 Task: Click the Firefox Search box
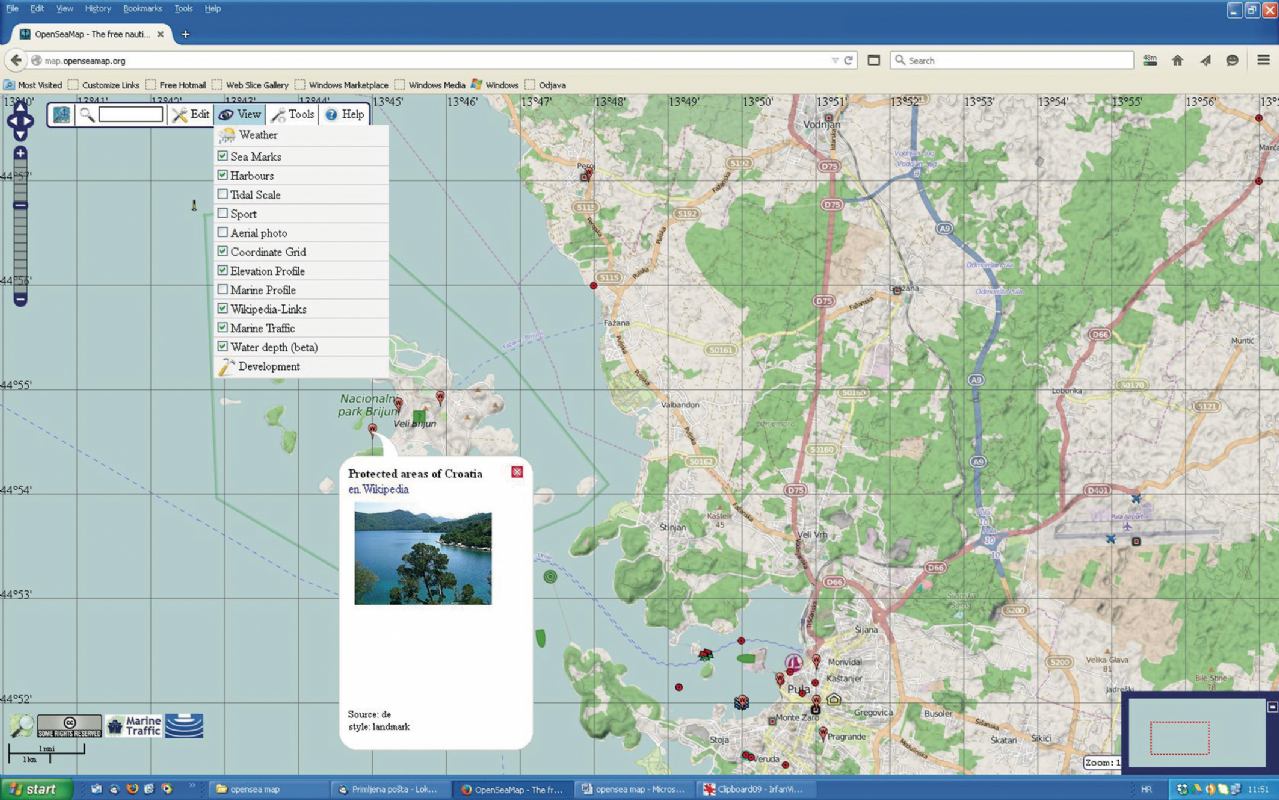pyautogui.click(x=1011, y=61)
